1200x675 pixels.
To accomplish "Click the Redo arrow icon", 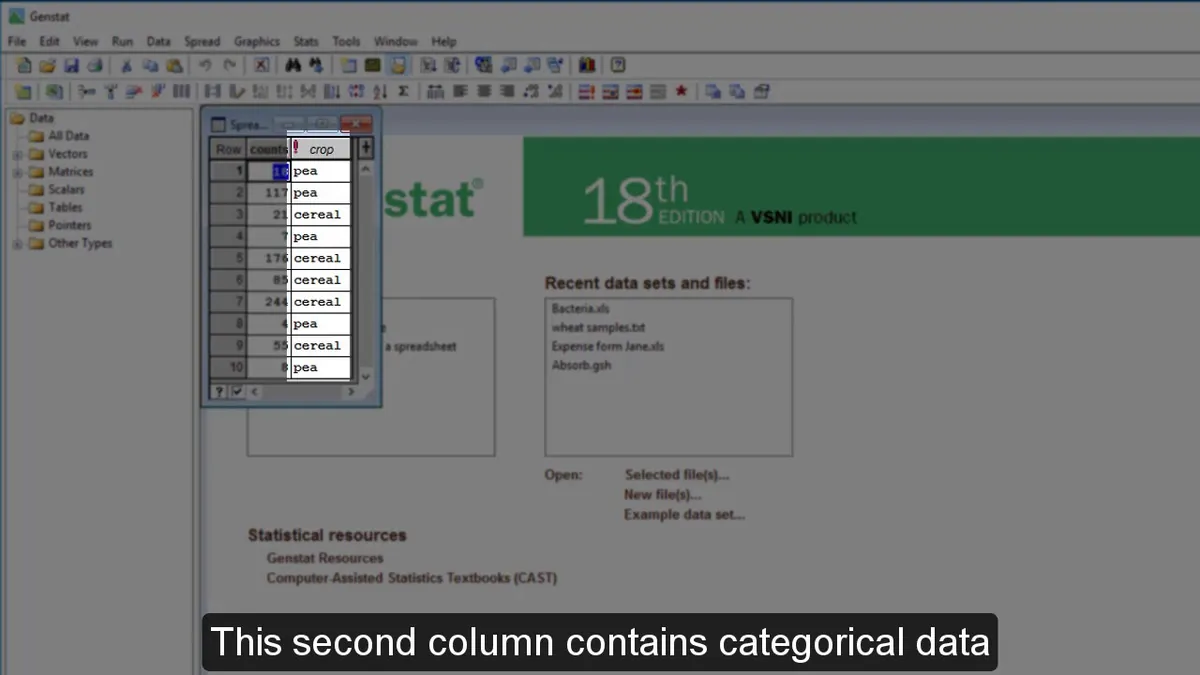I will pos(229,66).
